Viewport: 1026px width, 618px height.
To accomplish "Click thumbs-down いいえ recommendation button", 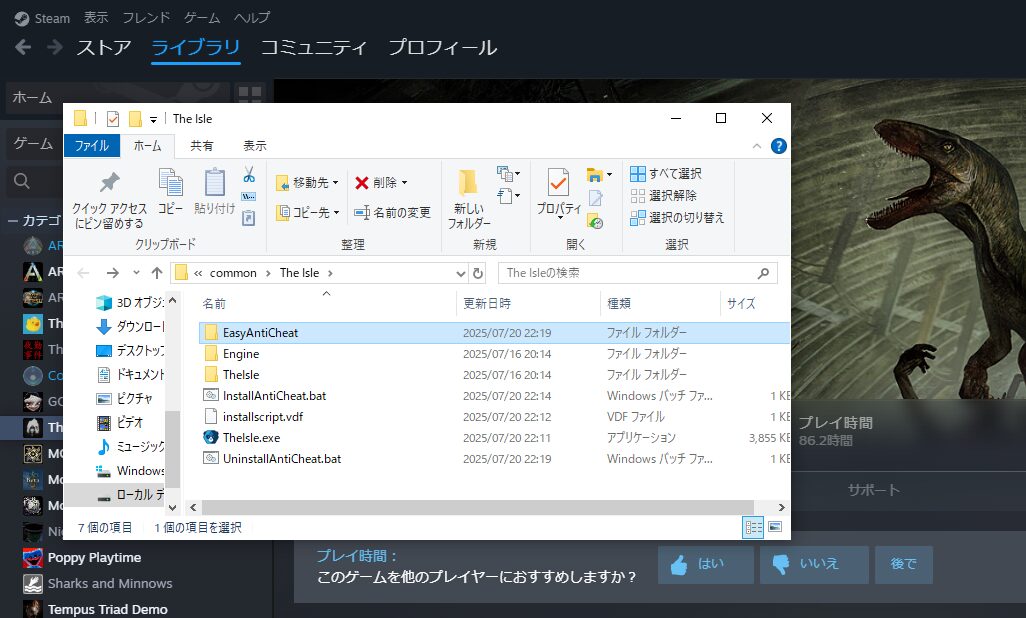I will point(814,564).
